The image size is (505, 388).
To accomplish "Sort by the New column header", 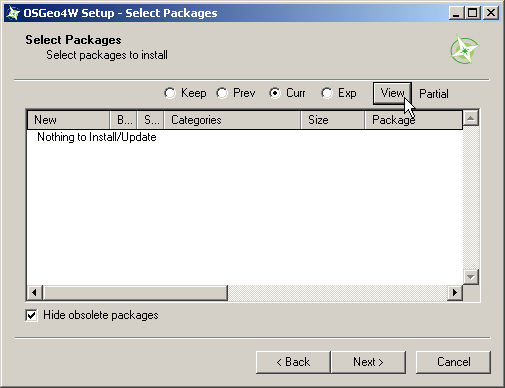I will [x=69, y=120].
